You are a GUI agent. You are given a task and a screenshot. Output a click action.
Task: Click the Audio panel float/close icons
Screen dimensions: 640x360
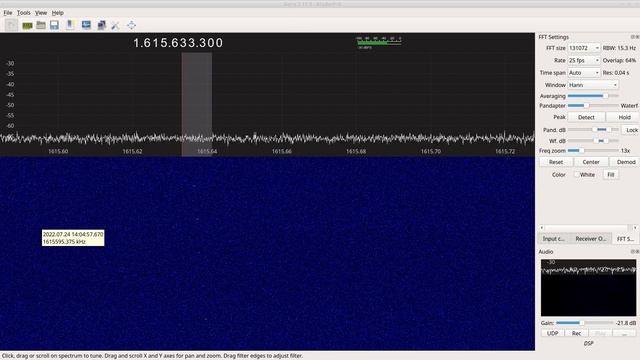[635, 251]
